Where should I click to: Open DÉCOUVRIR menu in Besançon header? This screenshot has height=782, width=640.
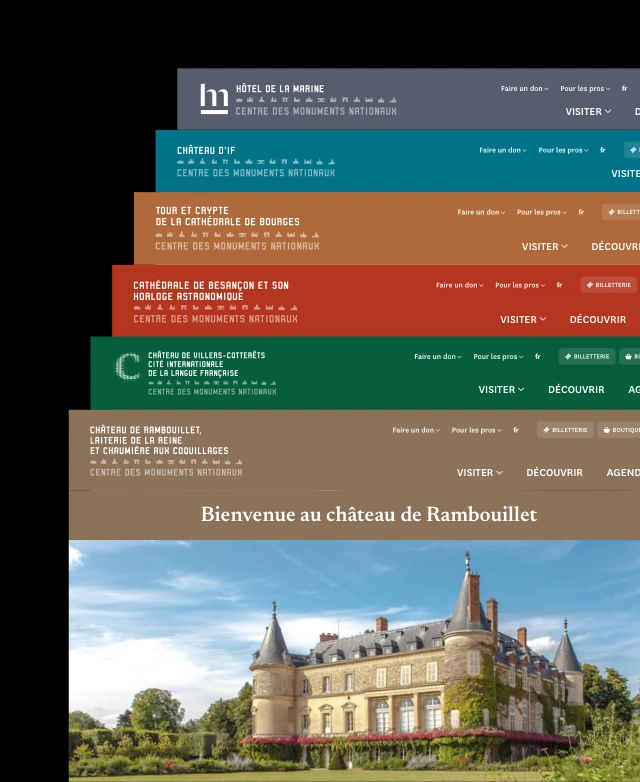(x=598, y=320)
